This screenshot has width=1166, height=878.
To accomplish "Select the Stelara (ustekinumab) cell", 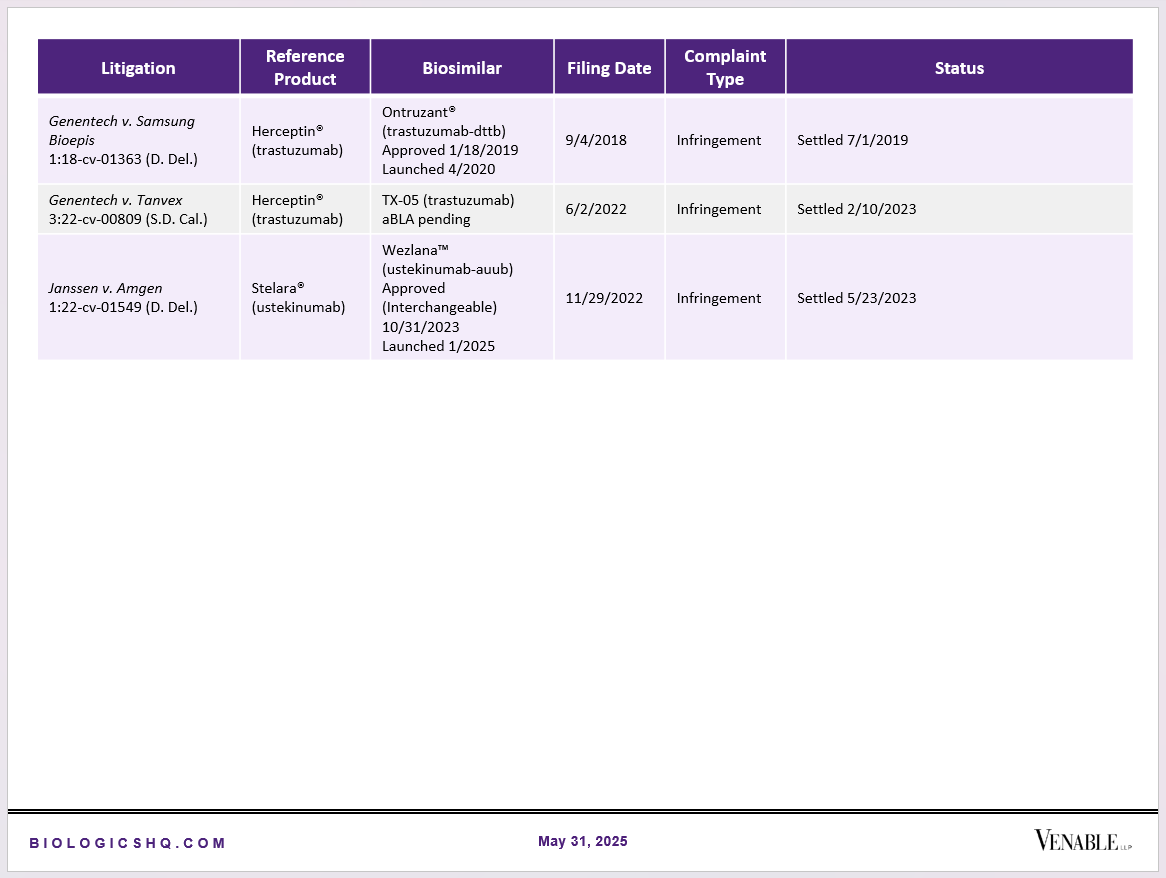I will 305,297.
